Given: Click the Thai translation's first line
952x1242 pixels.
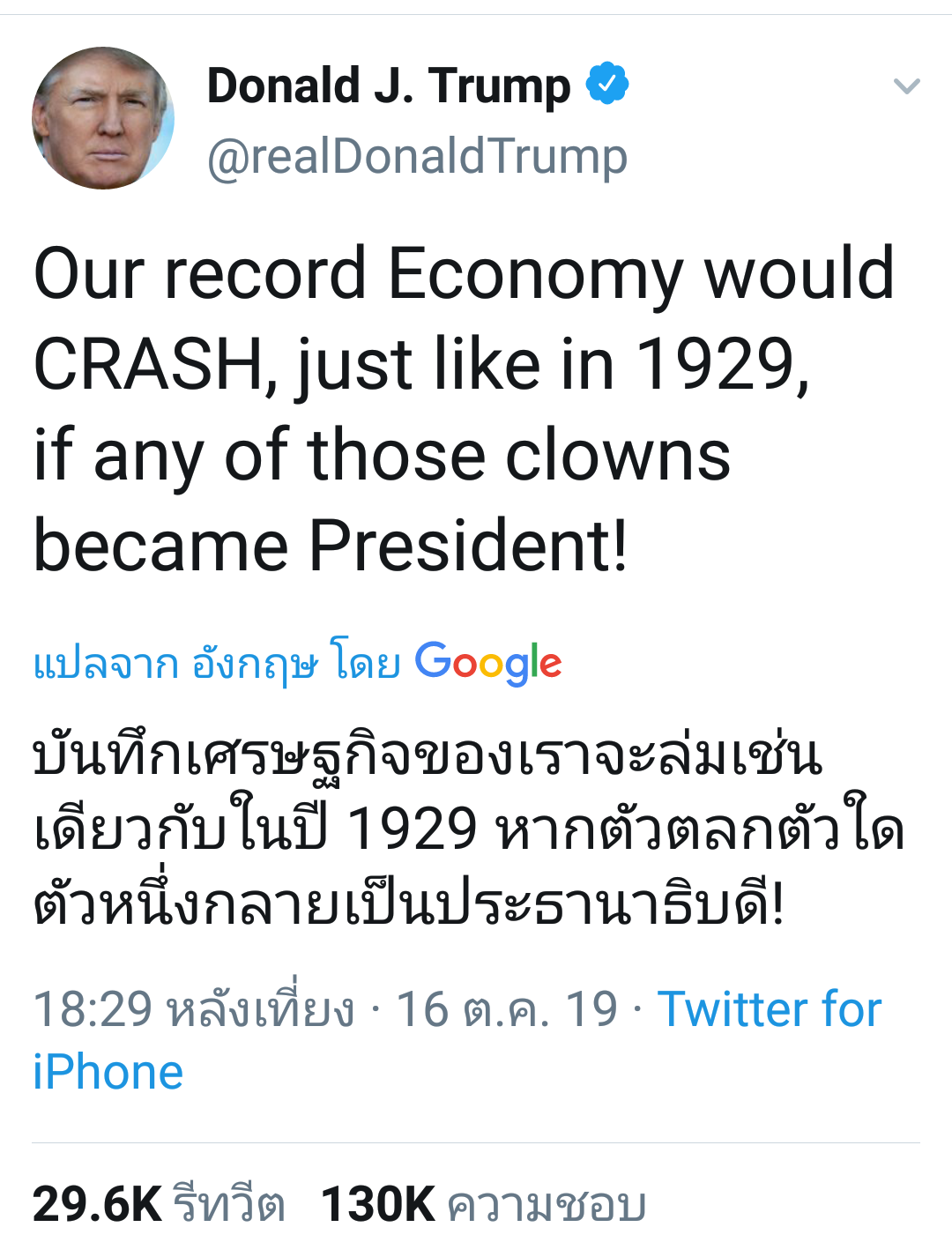Looking at the screenshot, I should [428, 755].
